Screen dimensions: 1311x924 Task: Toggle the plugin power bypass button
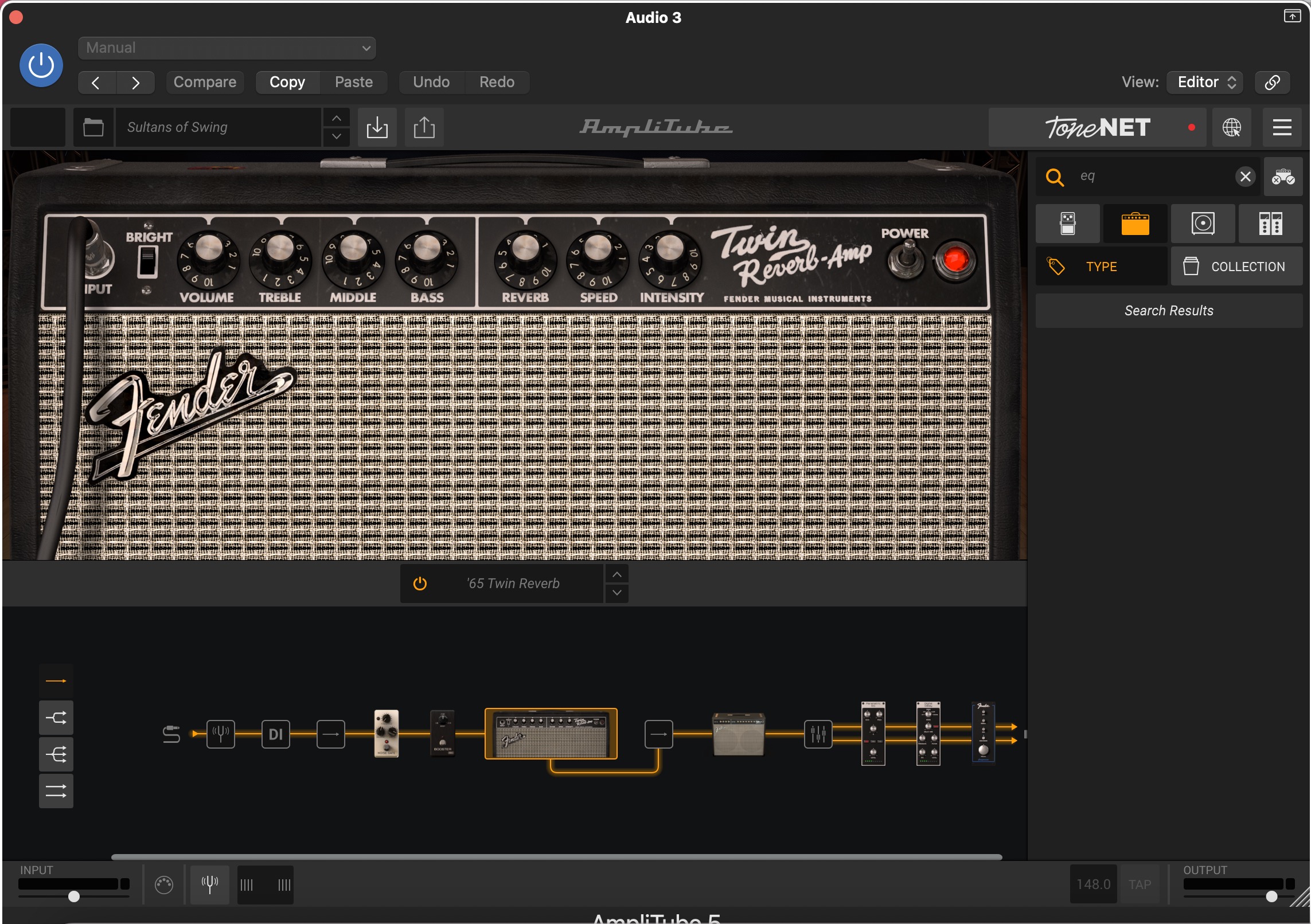click(41, 65)
